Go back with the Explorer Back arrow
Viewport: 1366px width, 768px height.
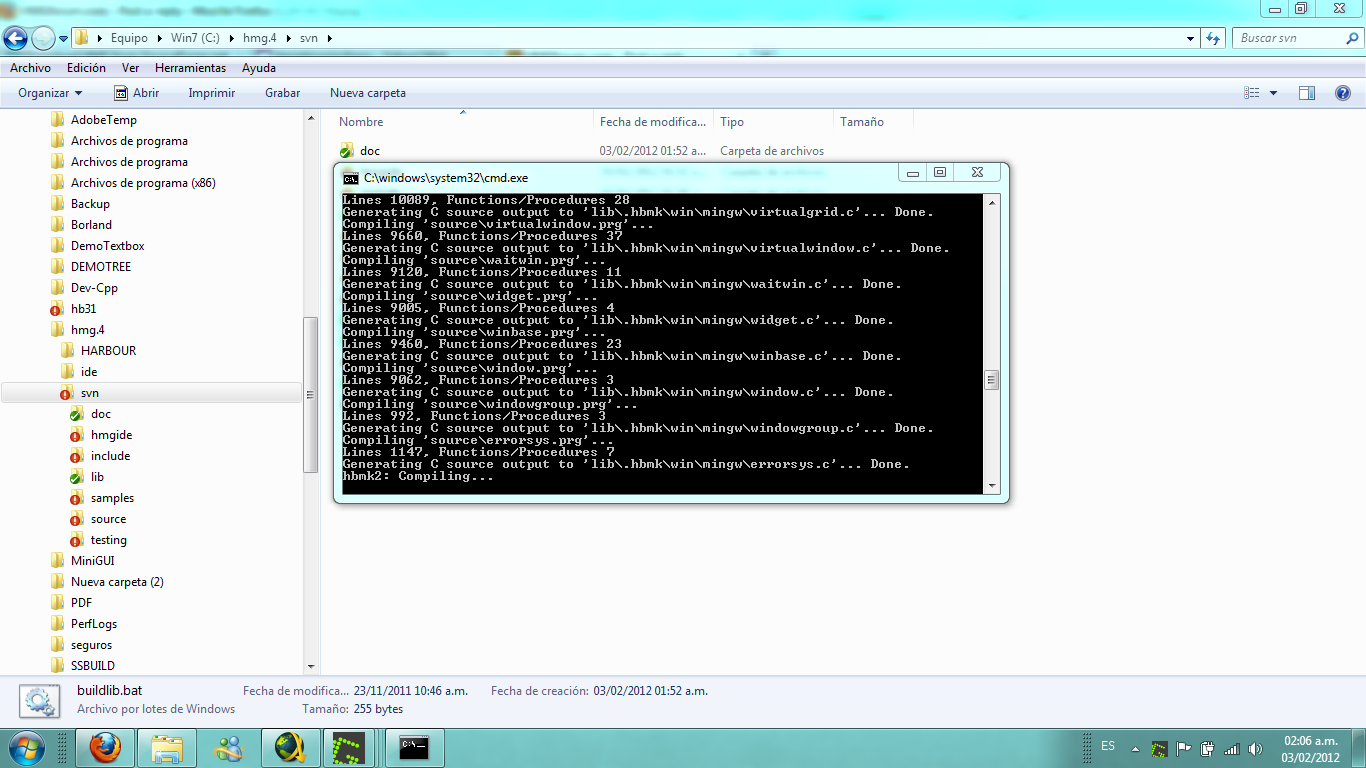pos(15,38)
